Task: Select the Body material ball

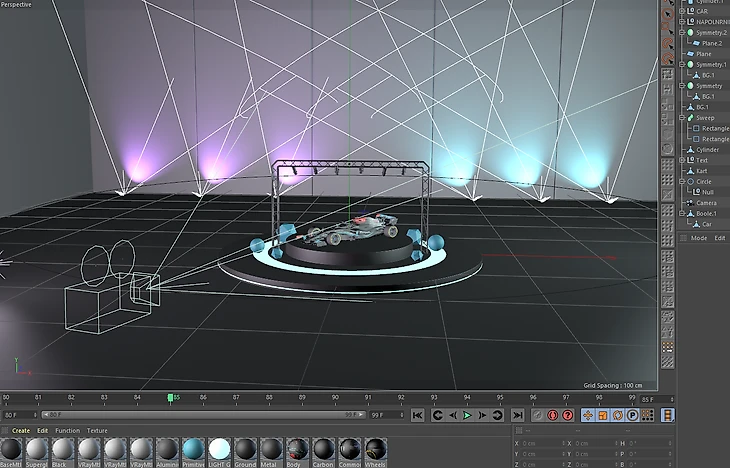Action: tap(297, 451)
